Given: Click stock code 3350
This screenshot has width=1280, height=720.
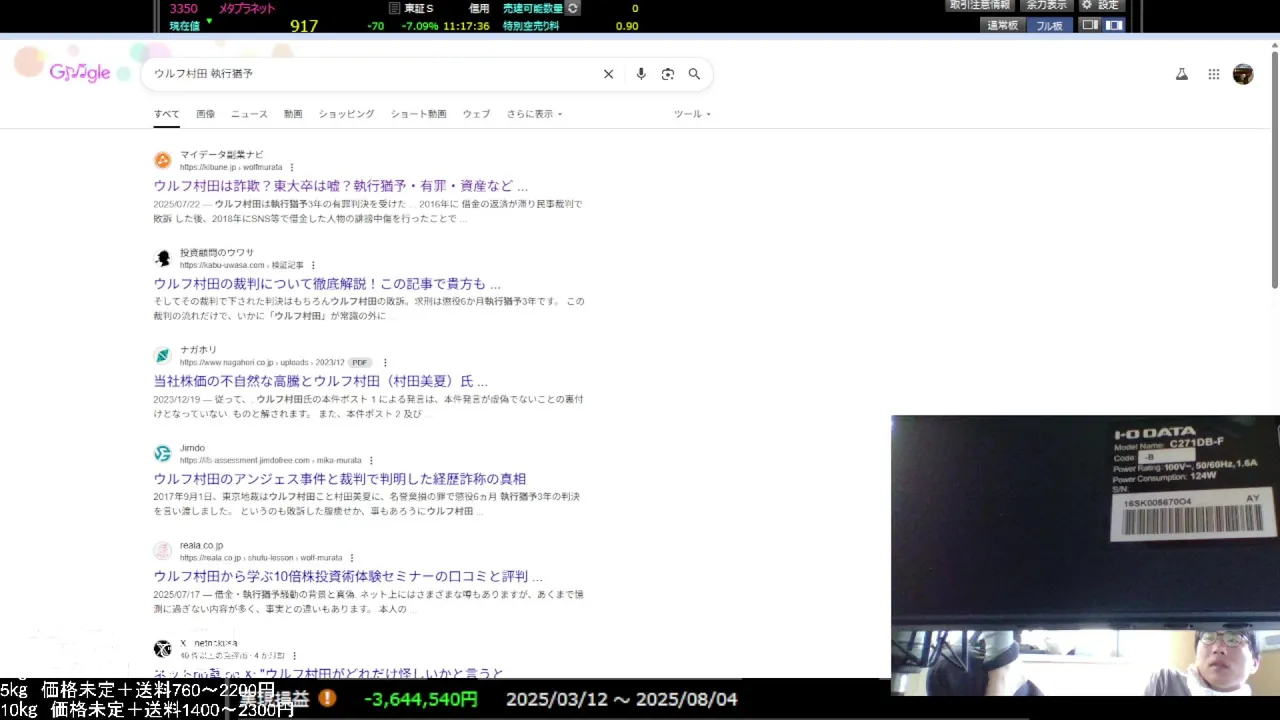Looking at the screenshot, I should pos(183,8).
